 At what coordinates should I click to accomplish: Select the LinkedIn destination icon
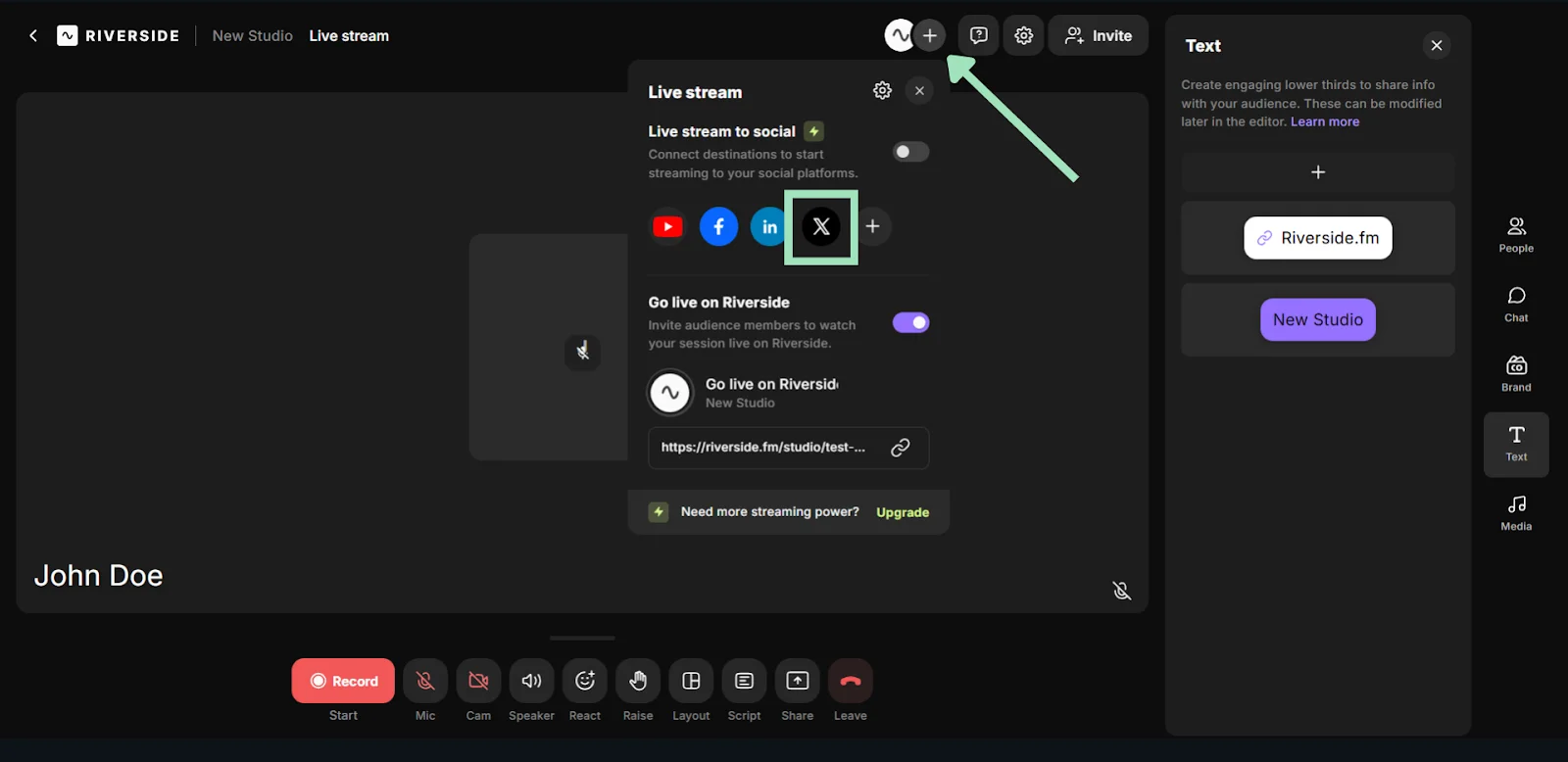point(768,227)
